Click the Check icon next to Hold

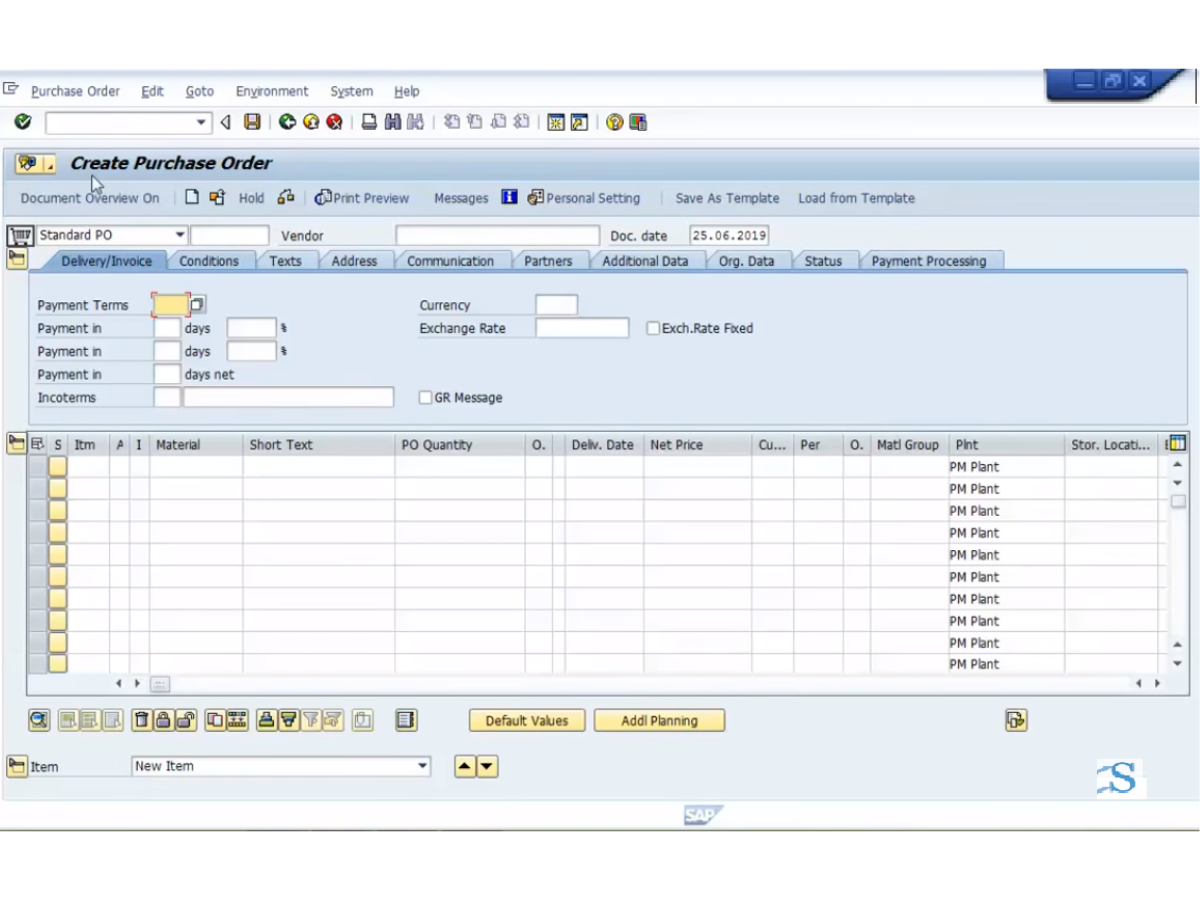point(286,197)
